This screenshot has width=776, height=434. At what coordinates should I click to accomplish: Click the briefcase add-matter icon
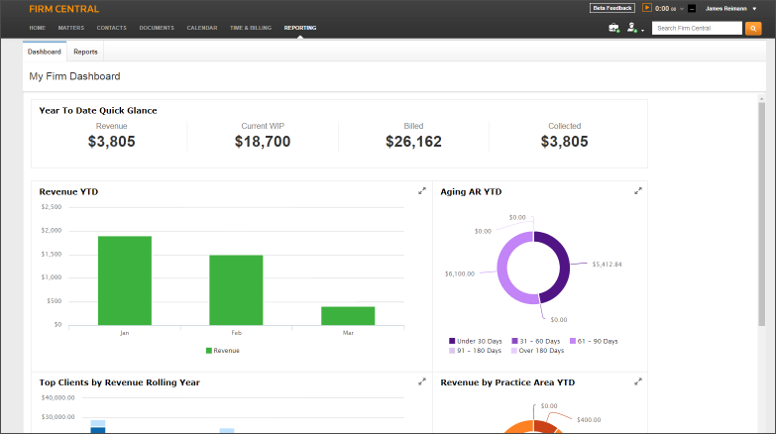(613, 28)
